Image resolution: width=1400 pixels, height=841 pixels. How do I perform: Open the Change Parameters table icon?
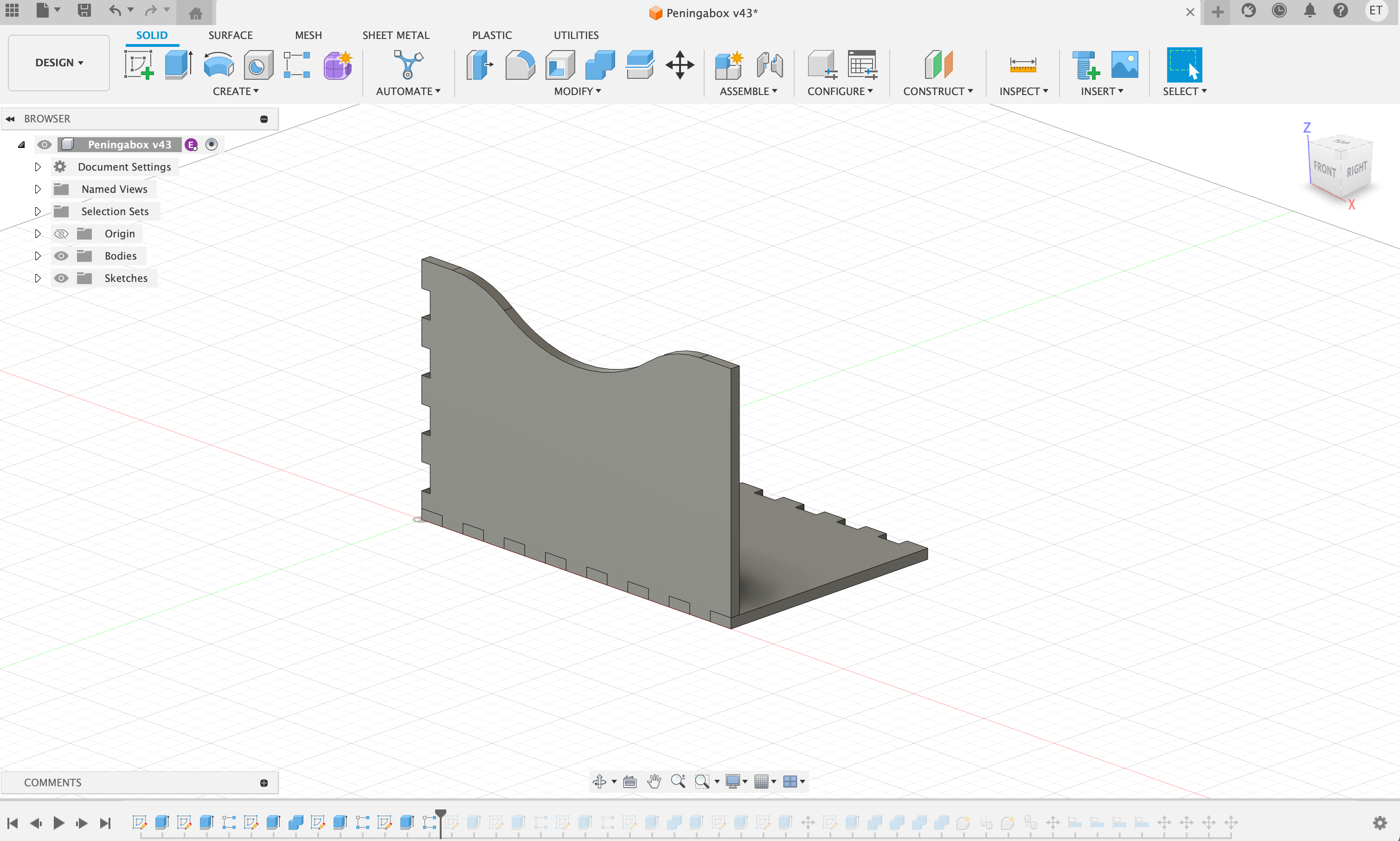click(862, 64)
